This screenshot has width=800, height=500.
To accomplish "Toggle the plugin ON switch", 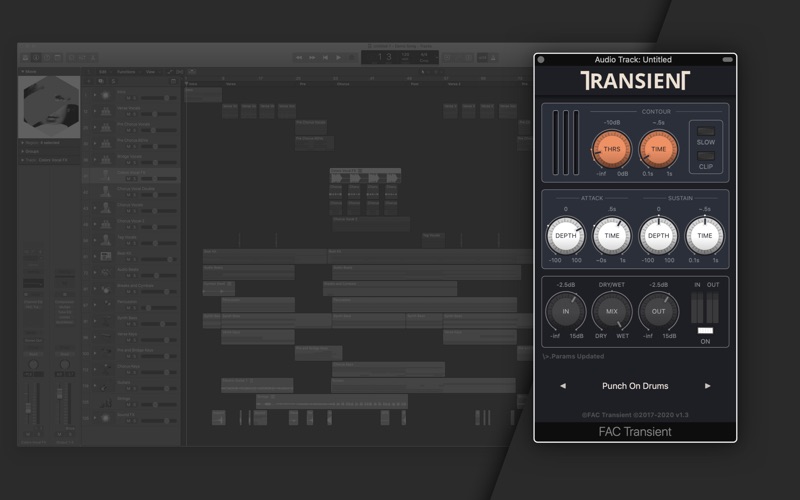I will tap(705, 331).
